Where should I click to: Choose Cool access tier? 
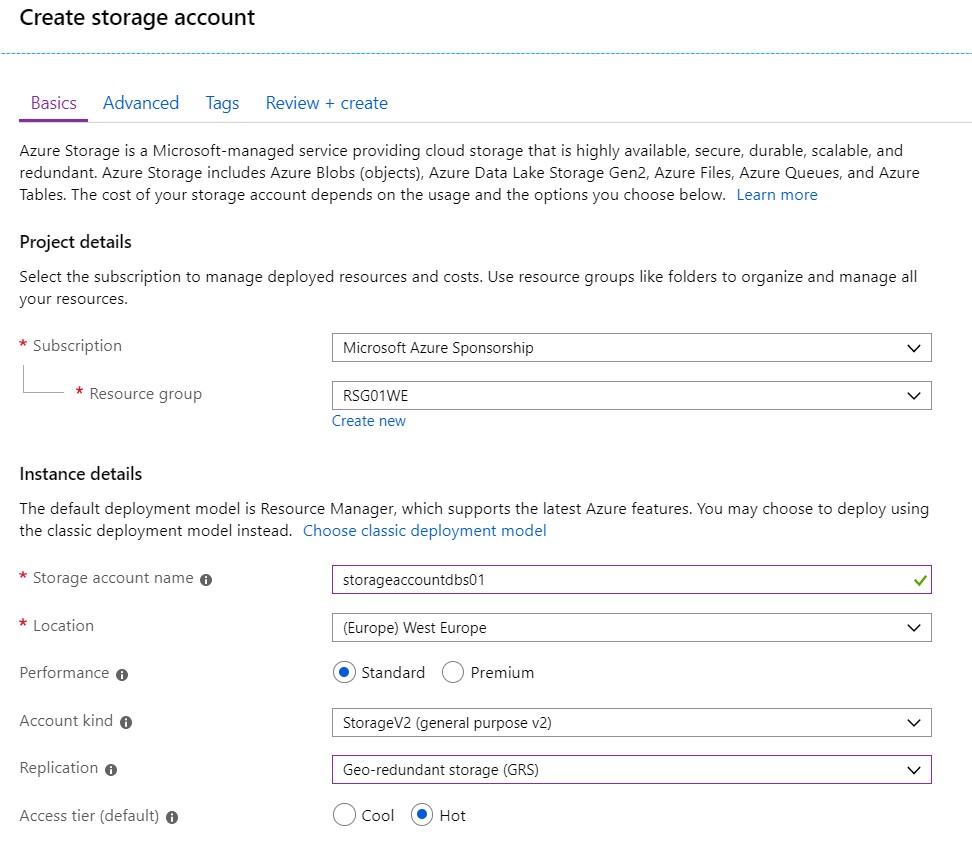(344, 815)
